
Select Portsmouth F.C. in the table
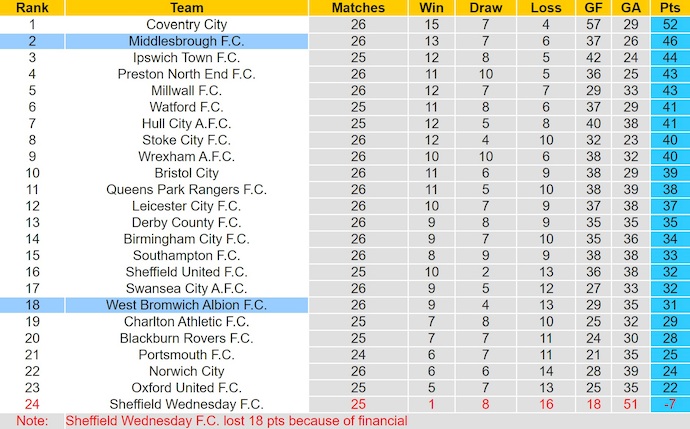(x=186, y=354)
